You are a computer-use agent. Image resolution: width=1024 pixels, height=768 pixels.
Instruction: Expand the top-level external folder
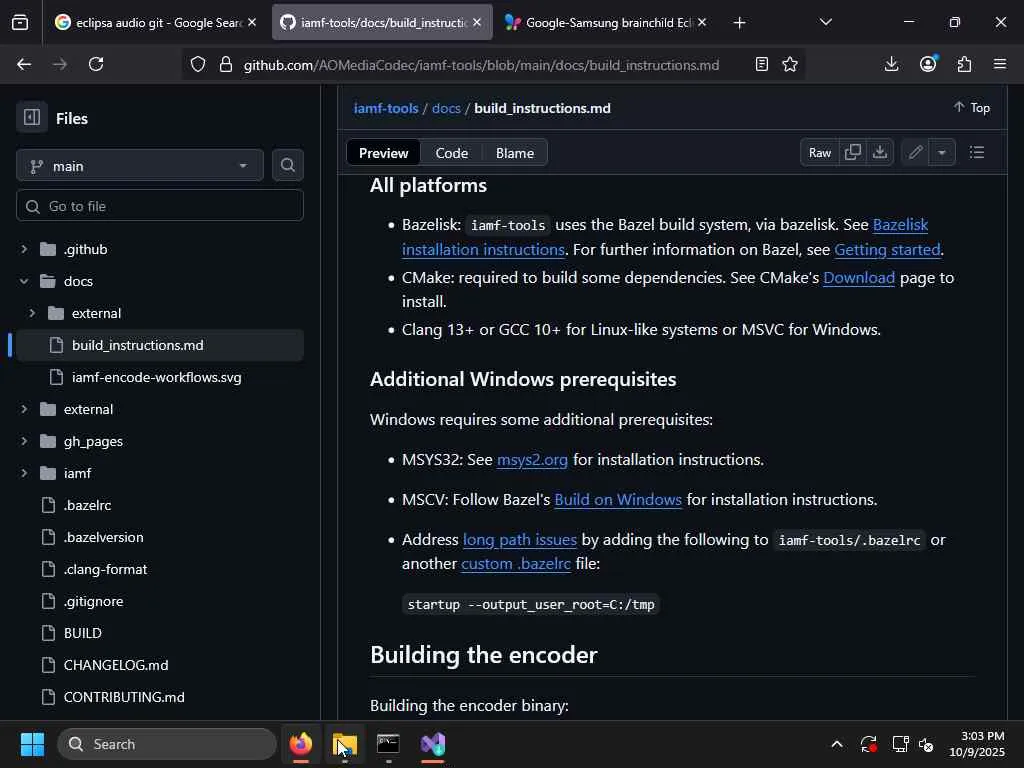(x=24, y=409)
